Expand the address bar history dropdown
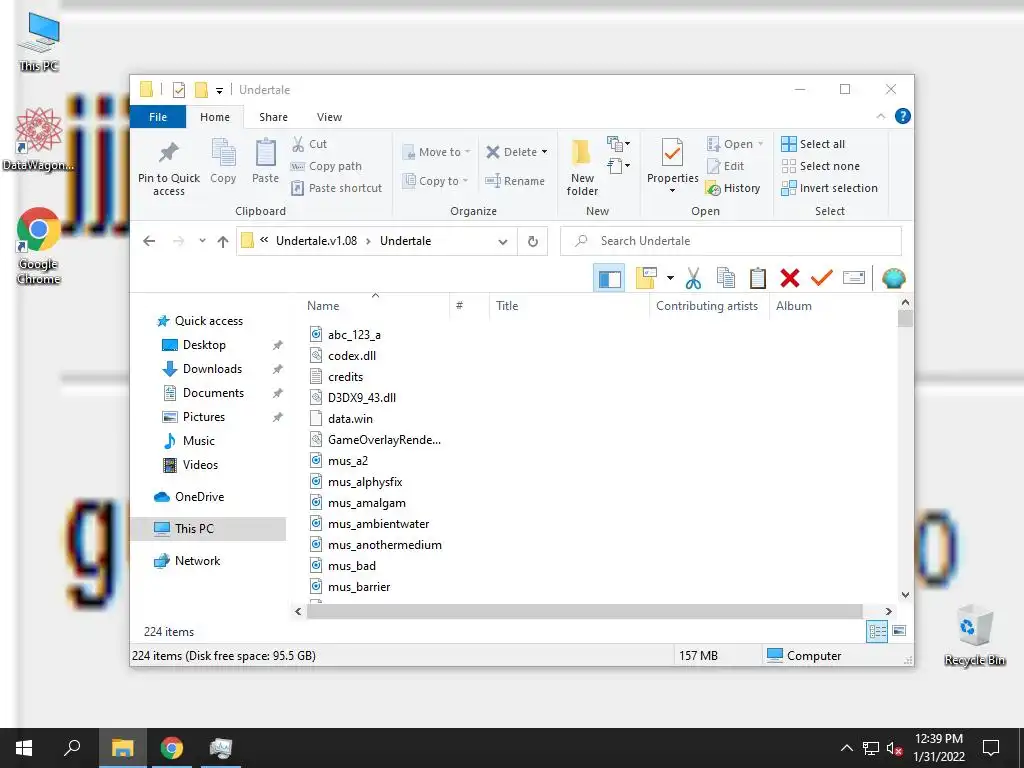 point(503,242)
